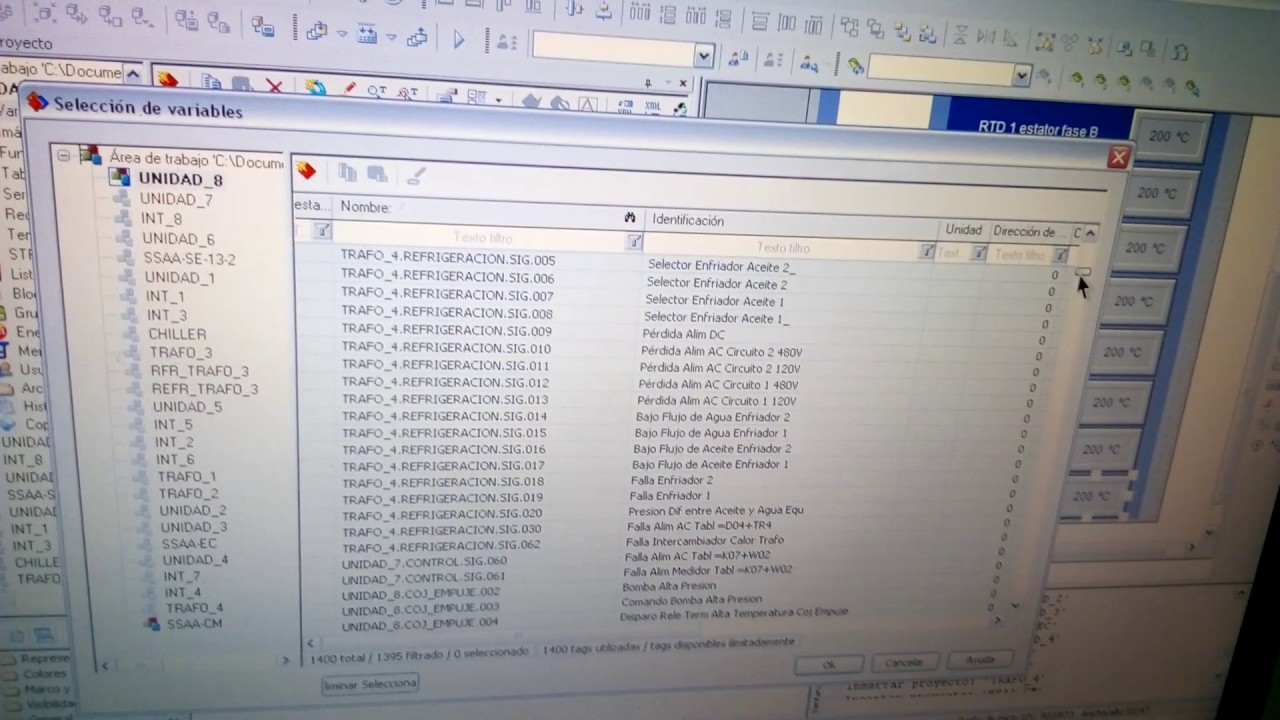Click the blue play/run arrow in top toolbar

click(459, 40)
